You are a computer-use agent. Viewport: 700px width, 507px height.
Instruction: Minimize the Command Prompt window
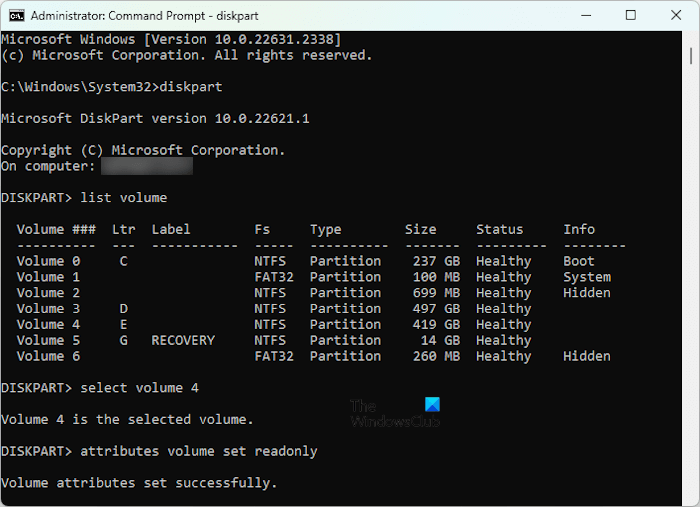(x=586, y=16)
